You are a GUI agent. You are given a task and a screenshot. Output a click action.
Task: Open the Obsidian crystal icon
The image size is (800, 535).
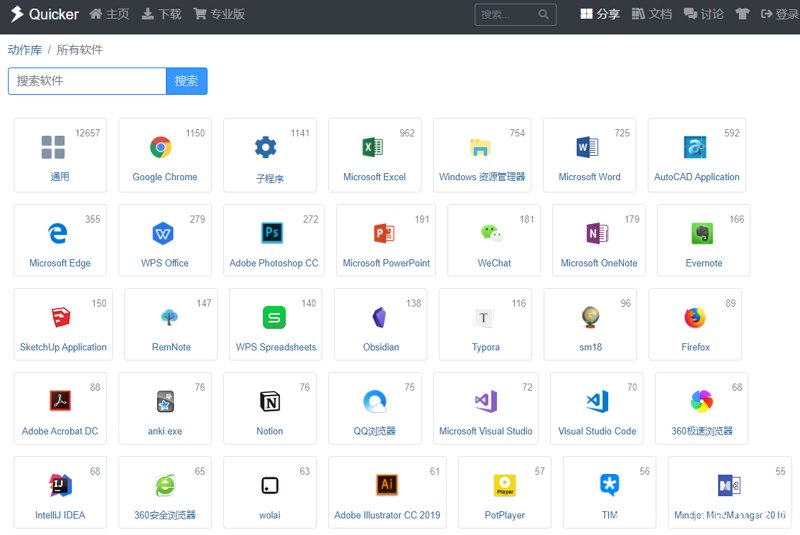379,317
